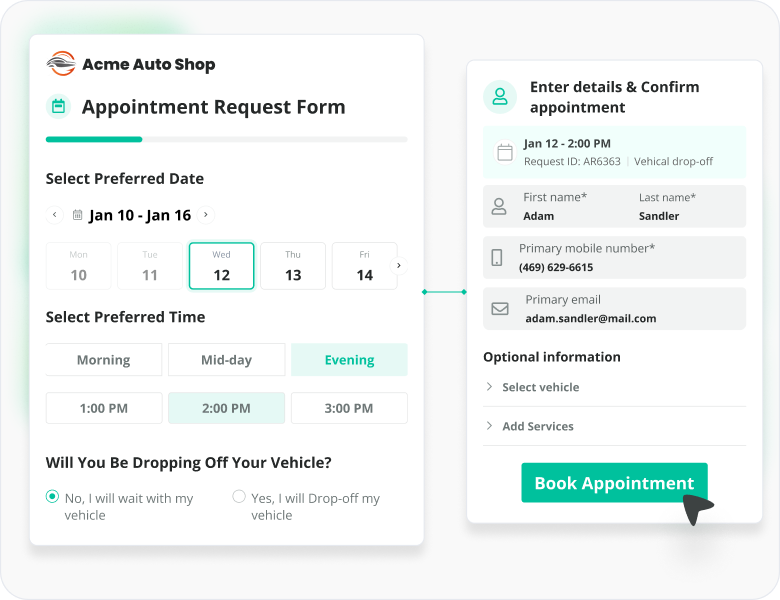Click the green form progress bar
The width and height of the screenshot is (780, 600).
point(94,139)
